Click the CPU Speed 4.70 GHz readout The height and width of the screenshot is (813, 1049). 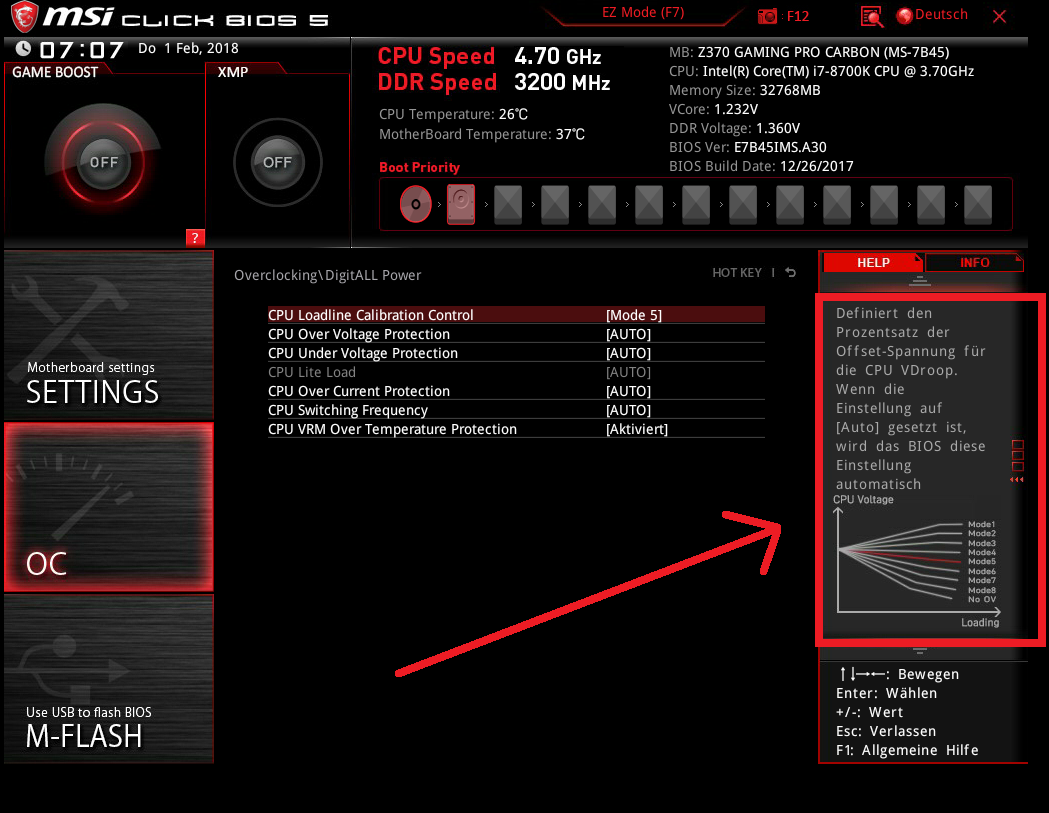[489, 56]
